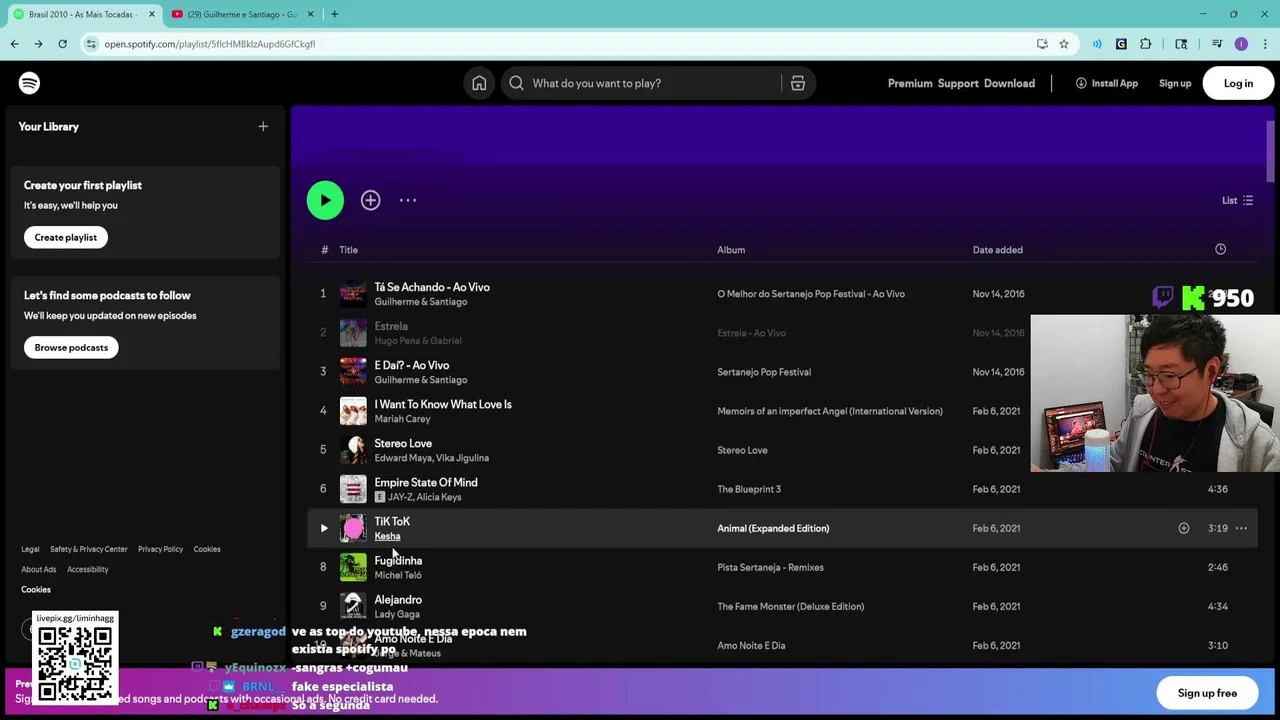Screen dimensions: 1280x720
Task: Open Empire State Of Mind track
Action: tap(426, 482)
